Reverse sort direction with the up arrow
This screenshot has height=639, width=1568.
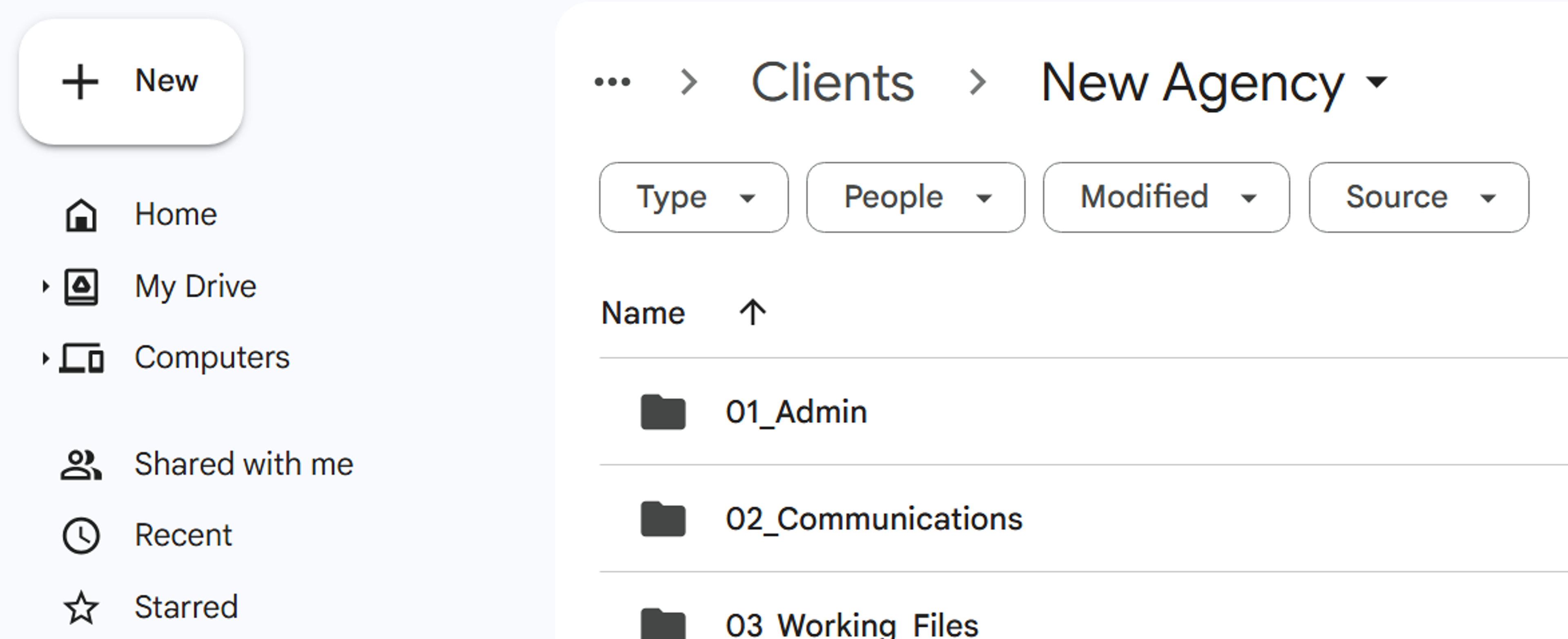752,313
